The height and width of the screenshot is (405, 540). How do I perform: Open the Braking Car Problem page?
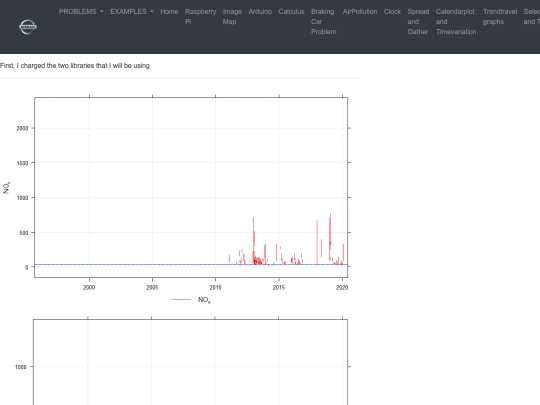pyautogui.click(x=323, y=22)
